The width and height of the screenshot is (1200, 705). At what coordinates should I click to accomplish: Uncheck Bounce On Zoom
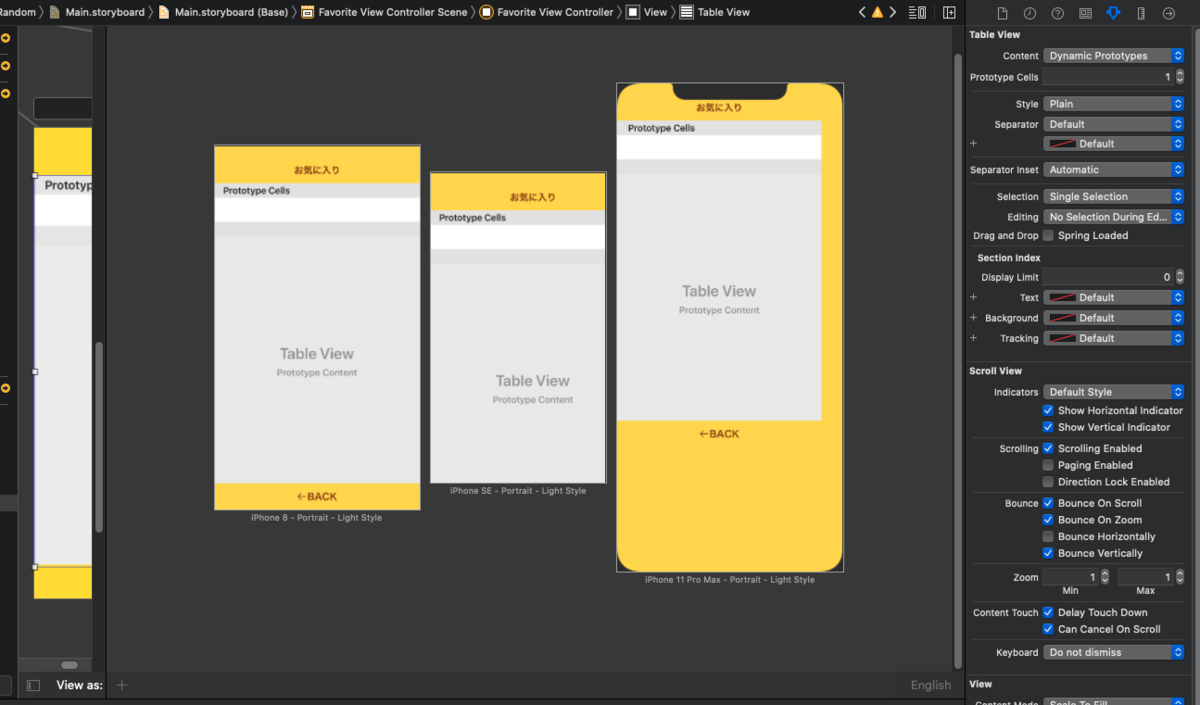click(1048, 520)
